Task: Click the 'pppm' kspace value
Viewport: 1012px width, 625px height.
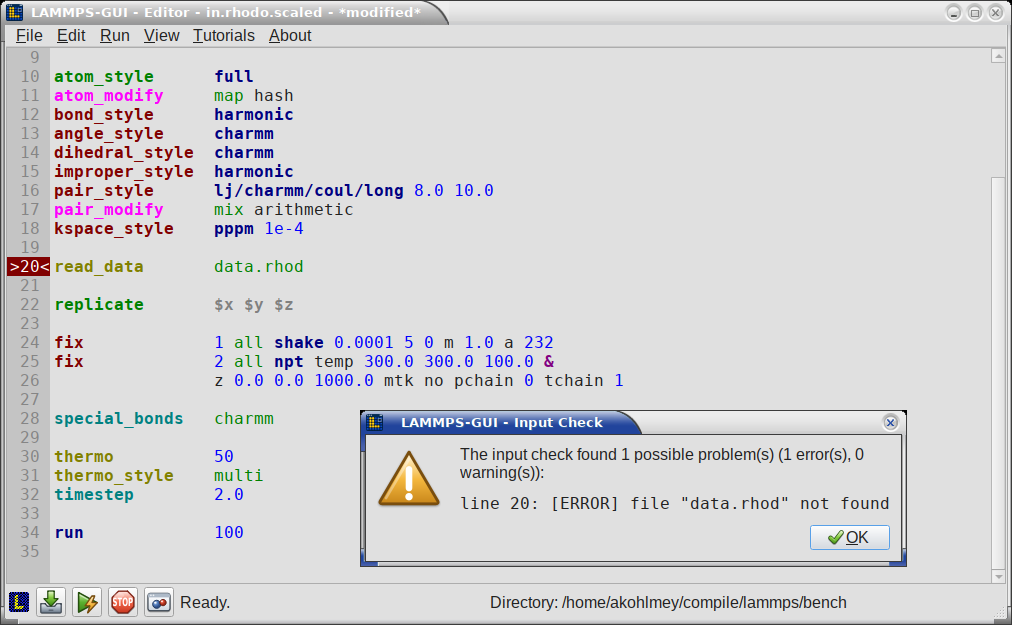Action: click(x=234, y=229)
